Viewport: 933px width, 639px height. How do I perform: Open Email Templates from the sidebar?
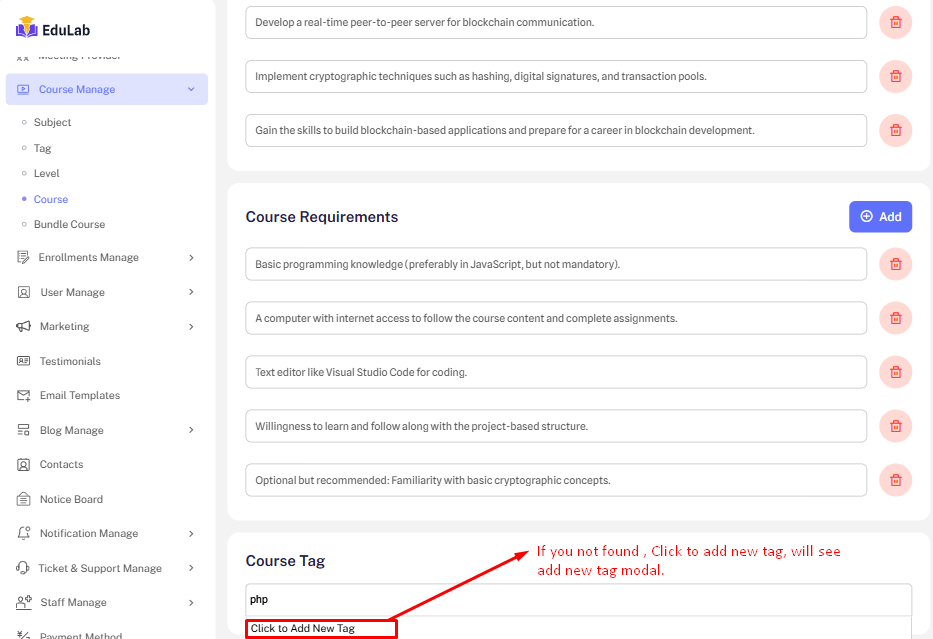tap(79, 395)
